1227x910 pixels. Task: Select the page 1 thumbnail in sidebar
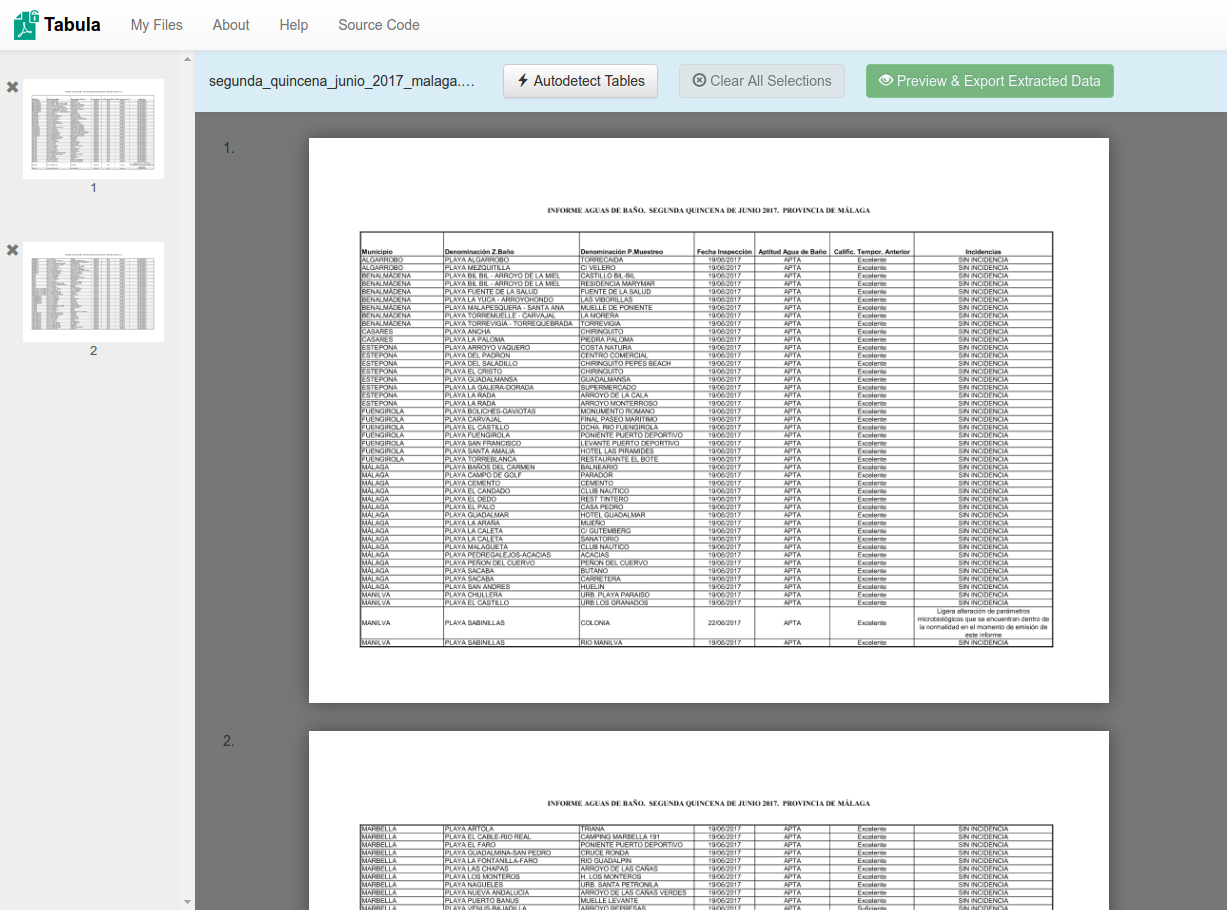point(93,128)
